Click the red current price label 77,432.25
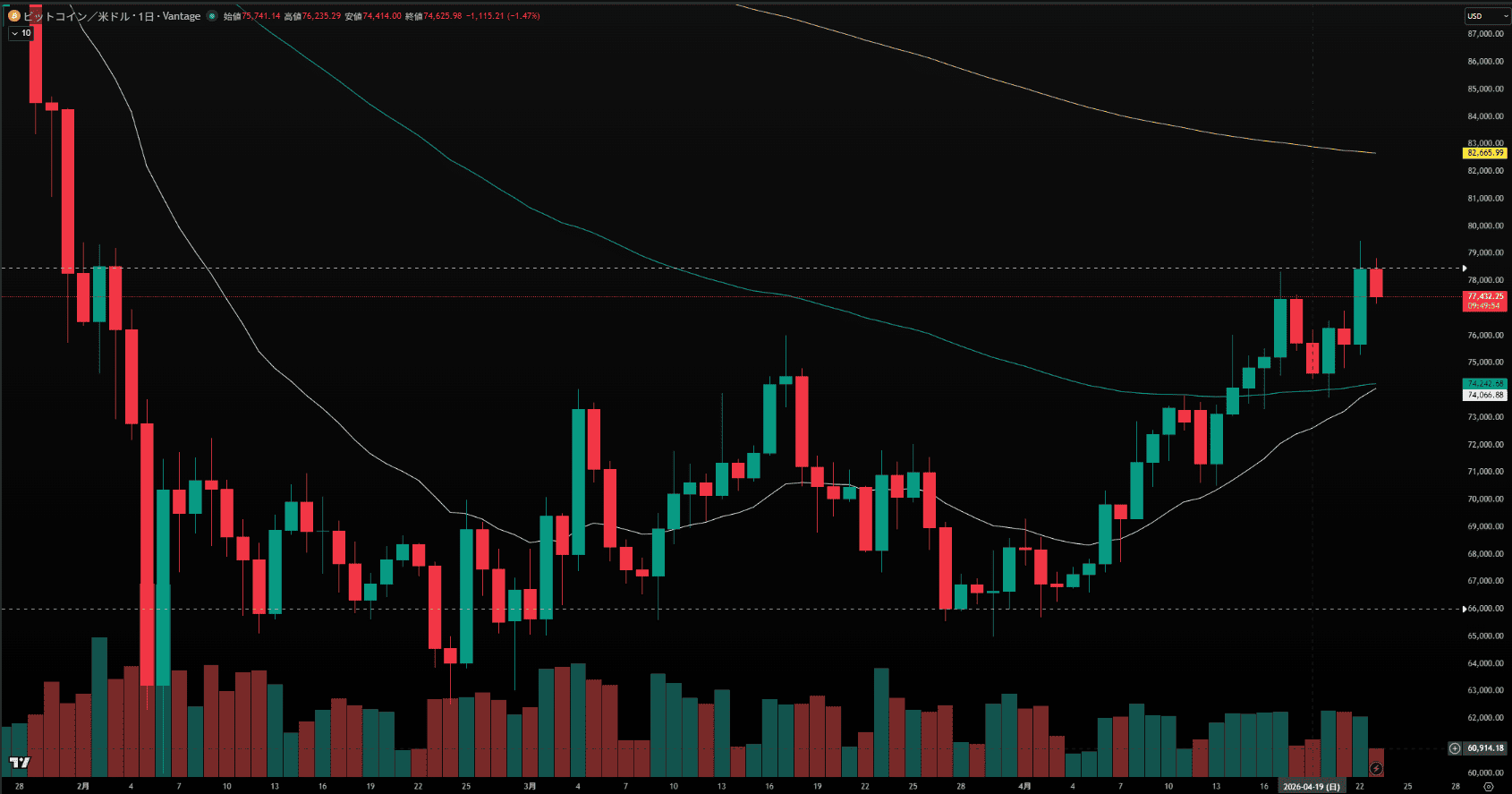 pos(1485,296)
